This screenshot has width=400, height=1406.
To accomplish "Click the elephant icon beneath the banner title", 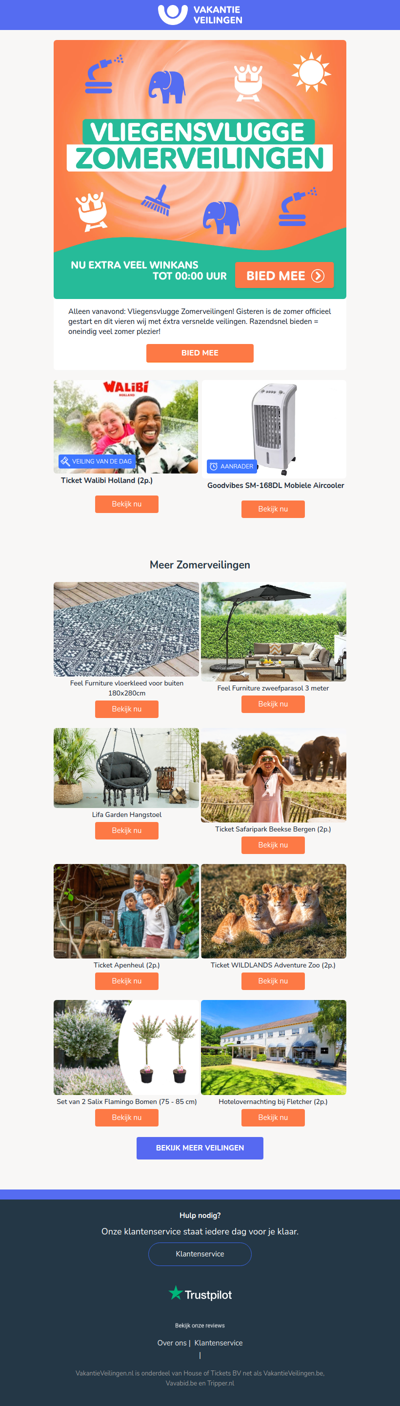I will [221, 215].
